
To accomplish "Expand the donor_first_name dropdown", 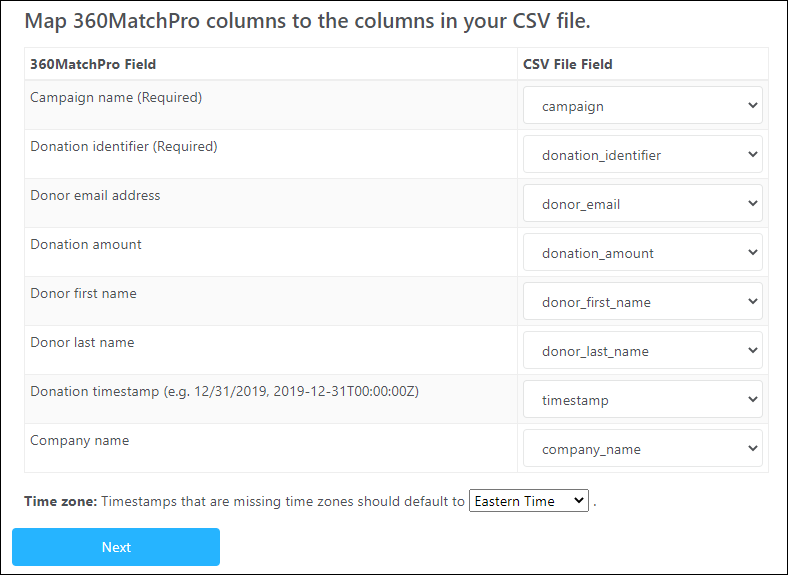I will (642, 301).
